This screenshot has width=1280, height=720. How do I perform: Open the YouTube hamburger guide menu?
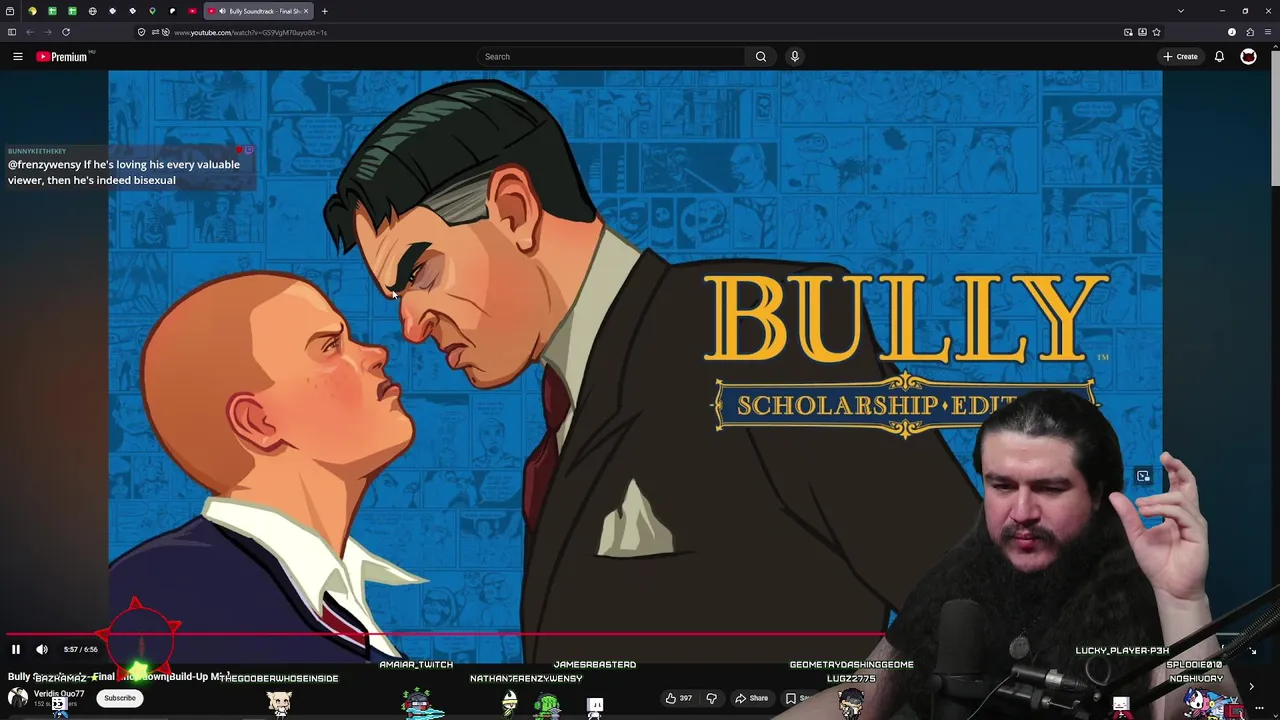[18, 57]
